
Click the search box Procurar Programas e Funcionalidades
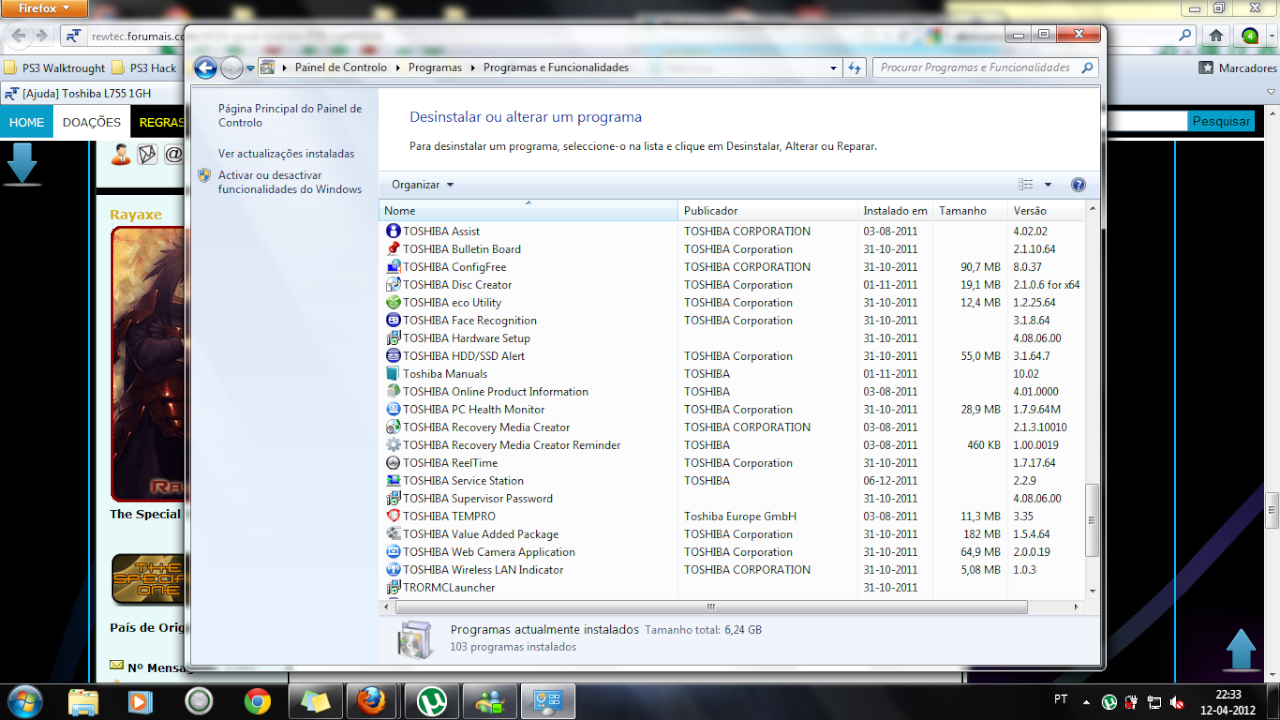(984, 68)
